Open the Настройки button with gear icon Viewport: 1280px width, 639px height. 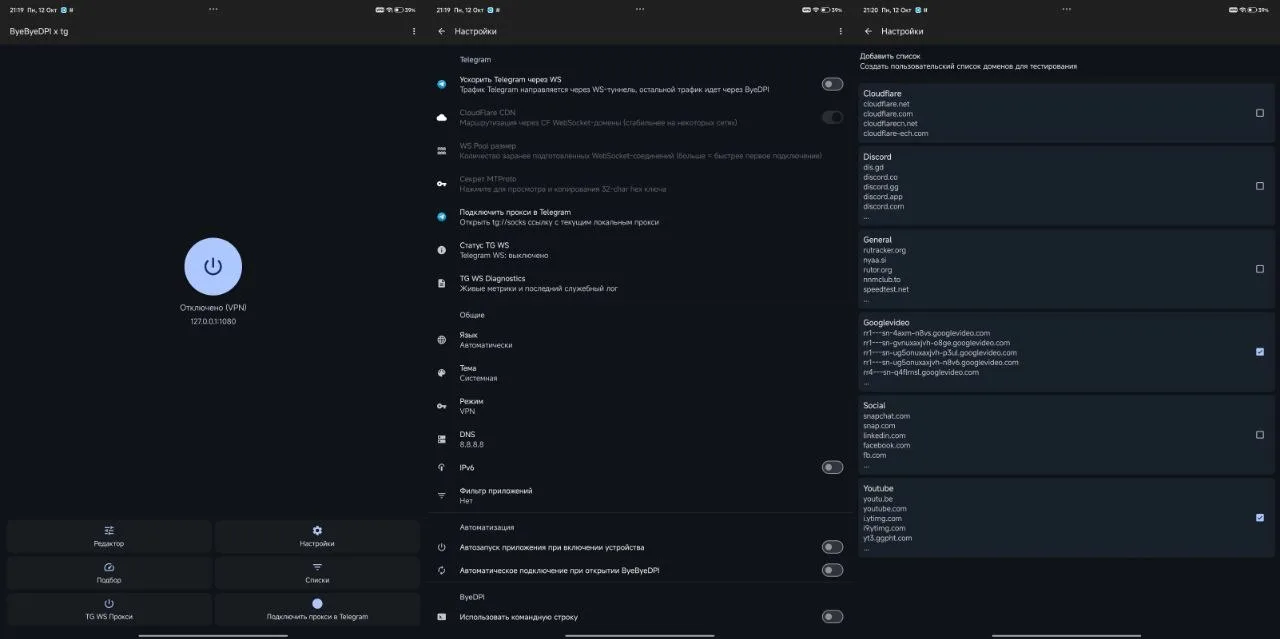point(317,536)
